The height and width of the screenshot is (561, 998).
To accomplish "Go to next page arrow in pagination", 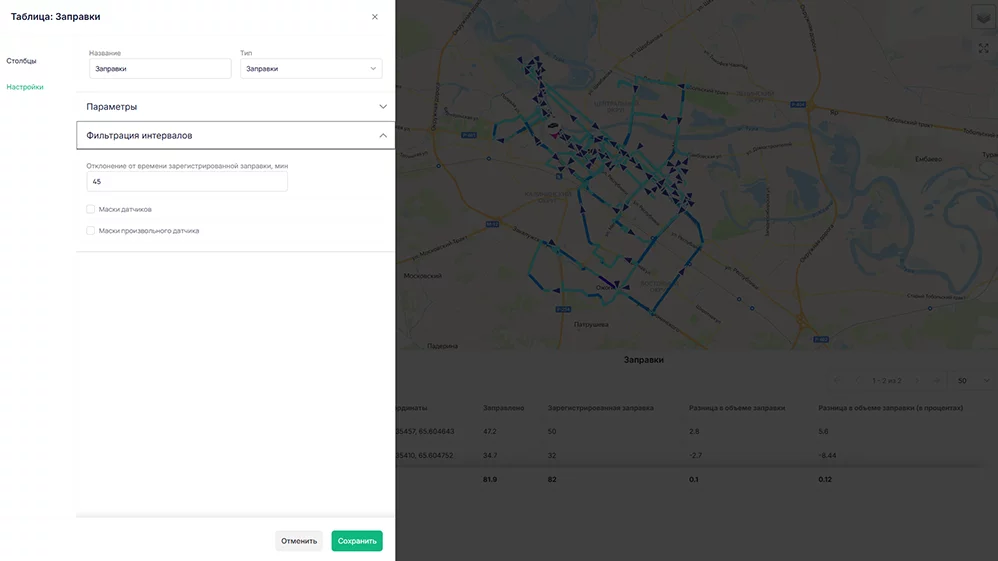I will [917, 381].
